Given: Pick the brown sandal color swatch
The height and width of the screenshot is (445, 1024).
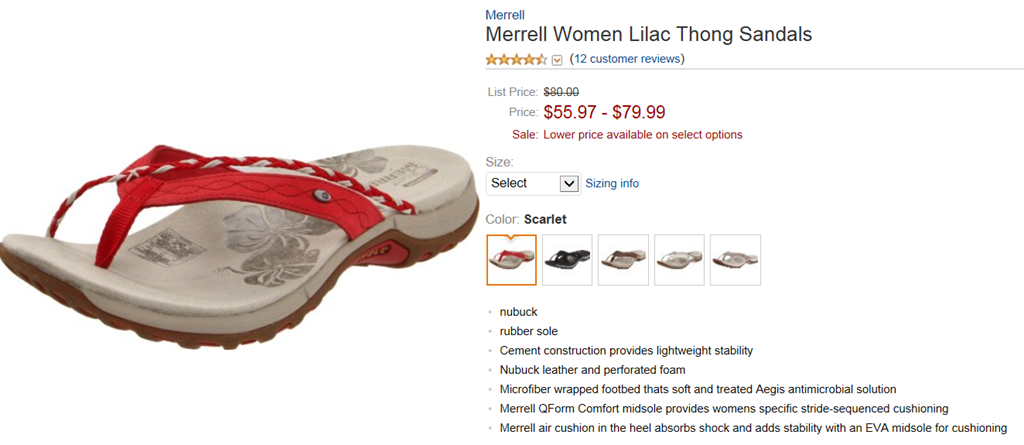Looking at the screenshot, I should pyautogui.click(x=623, y=260).
